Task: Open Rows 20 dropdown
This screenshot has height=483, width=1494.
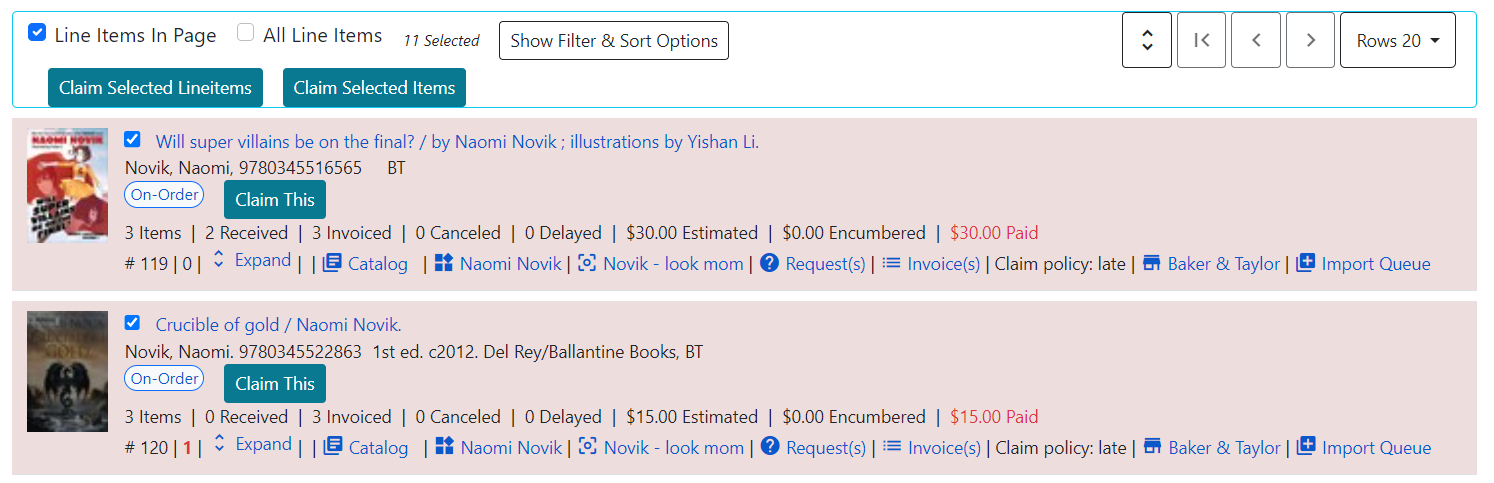Action: coord(1397,40)
